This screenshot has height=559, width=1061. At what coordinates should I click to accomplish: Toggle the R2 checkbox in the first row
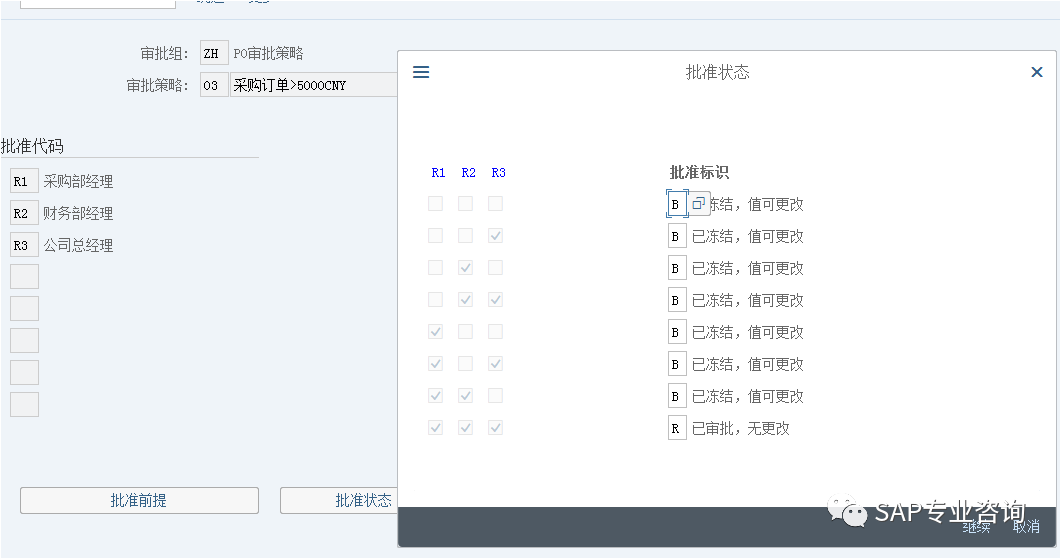click(466, 203)
